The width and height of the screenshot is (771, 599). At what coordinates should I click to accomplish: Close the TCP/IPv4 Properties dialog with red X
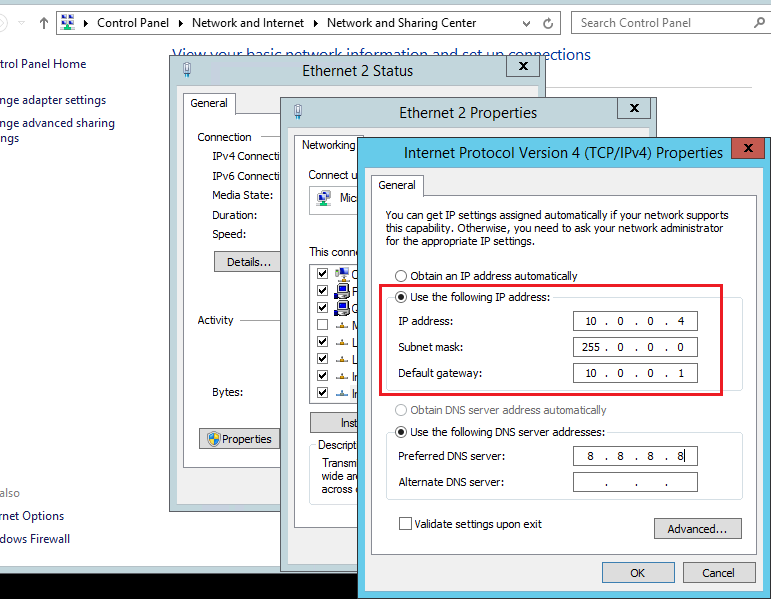pyautogui.click(x=748, y=152)
